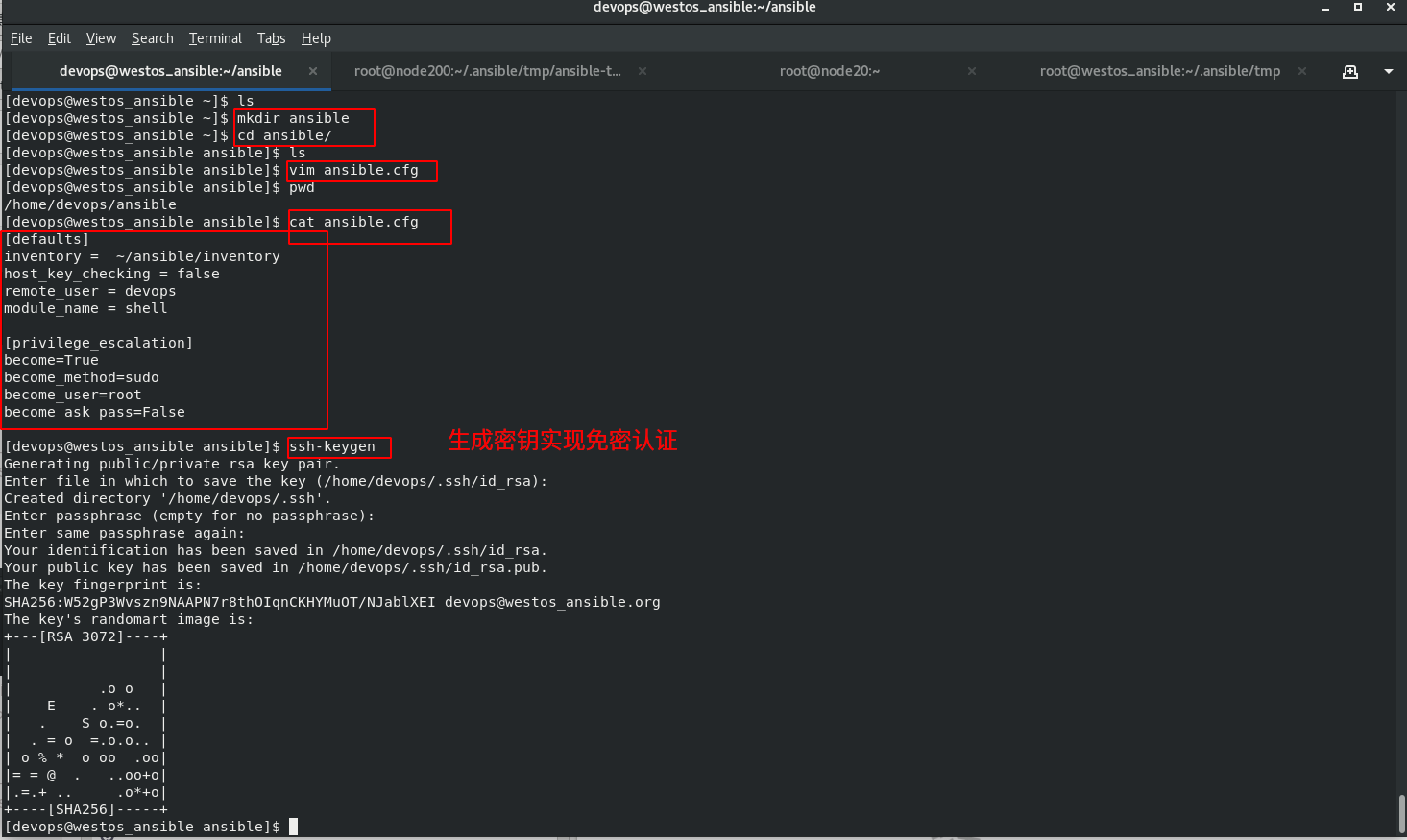The width and height of the screenshot is (1407, 840).
Task: Maximize the terminal window
Action: (x=1358, y=7)
